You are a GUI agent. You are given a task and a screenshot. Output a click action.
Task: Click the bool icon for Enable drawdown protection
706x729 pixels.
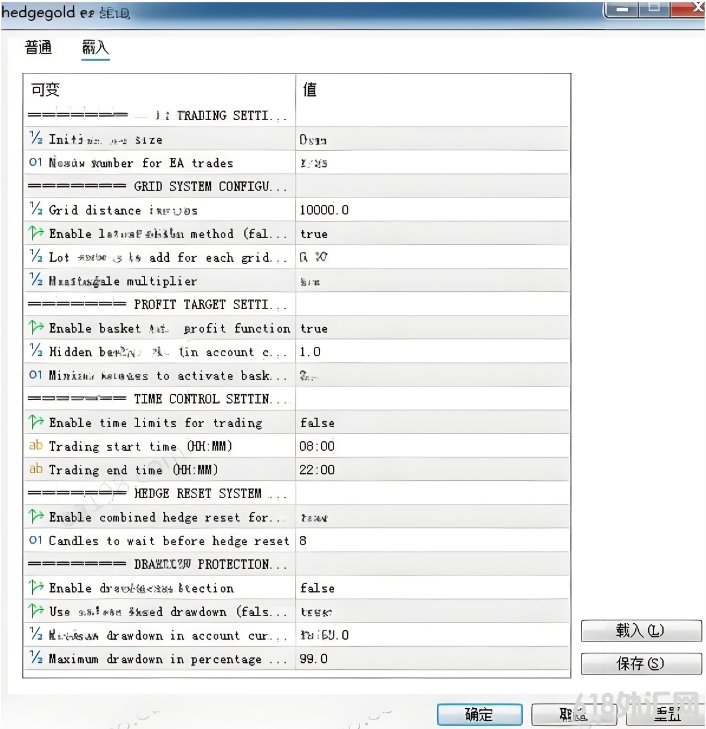click(x=36, y=588)
